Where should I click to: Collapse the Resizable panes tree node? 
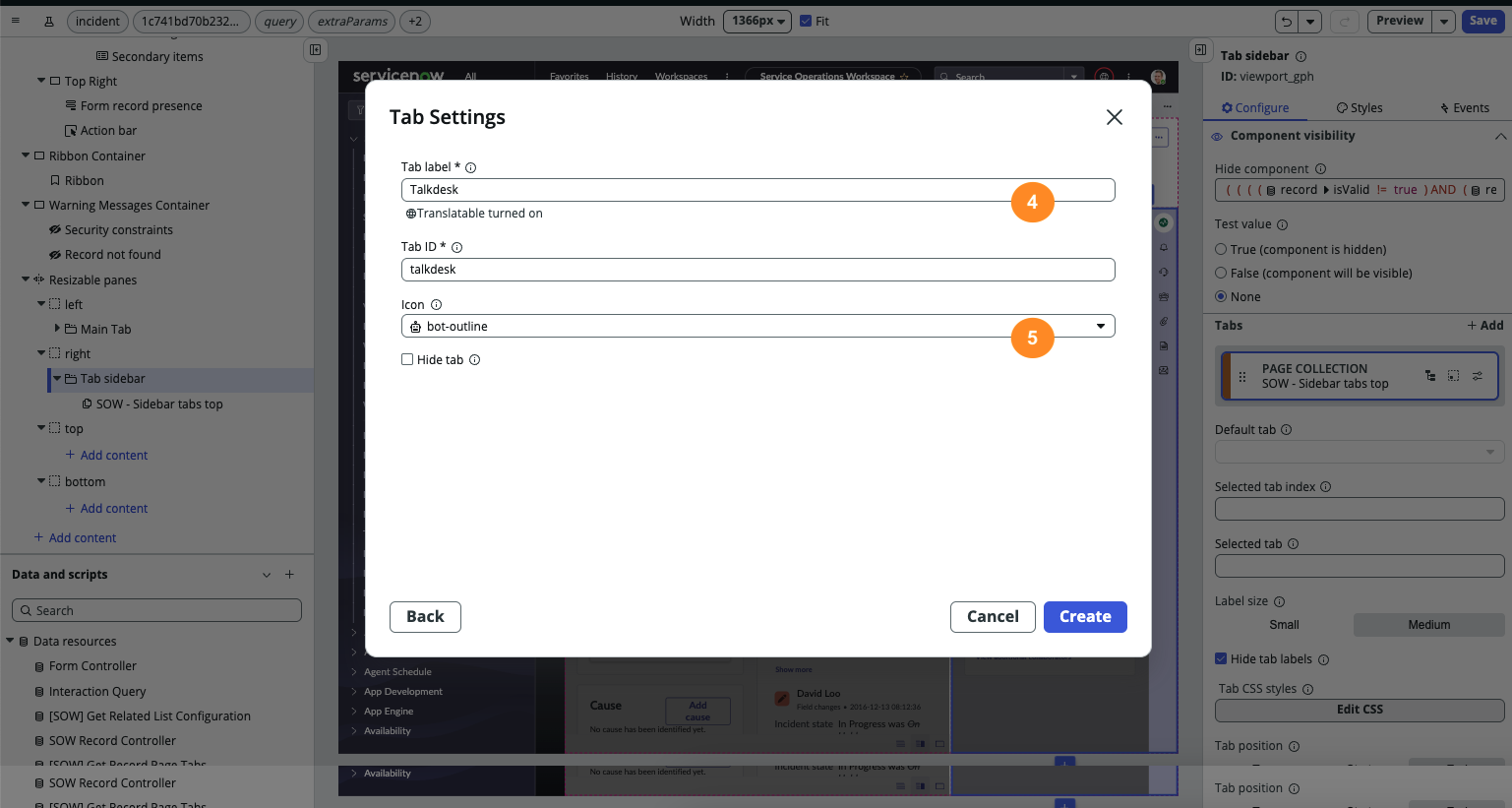pyautogui.click(x=26, y=280)
